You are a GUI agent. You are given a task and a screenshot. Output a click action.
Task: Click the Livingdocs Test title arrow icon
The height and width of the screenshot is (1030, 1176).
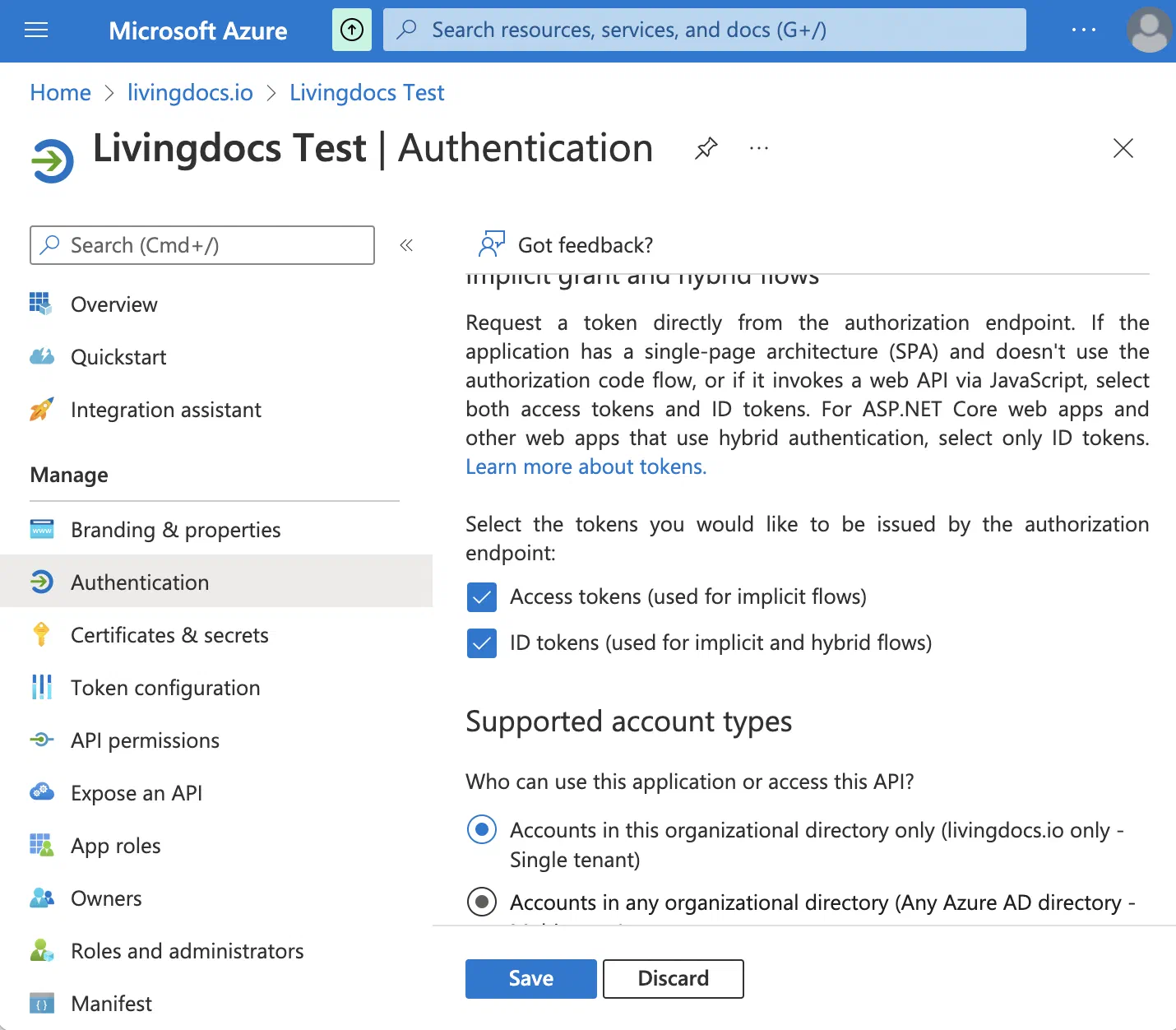pyautogui.click(x=52, y=160)
